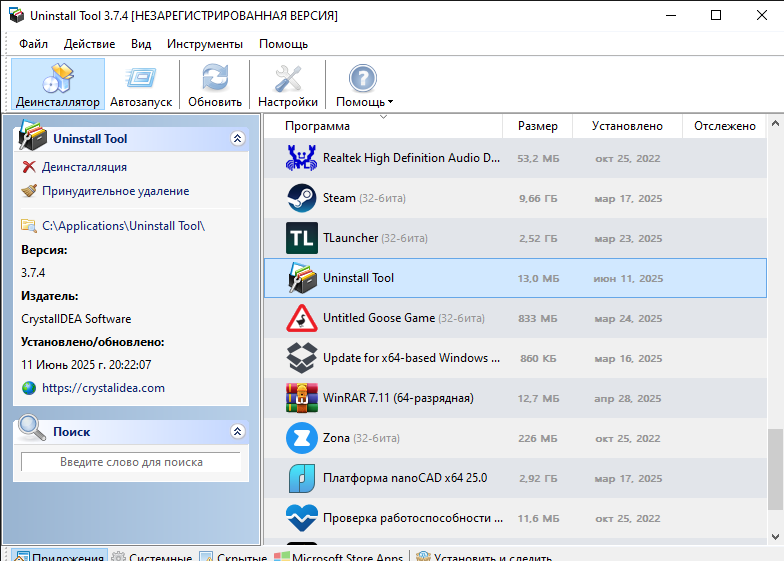Click the list scrollbar up arrow
This screenshot has width=784, height=561.
pos(776,123)
